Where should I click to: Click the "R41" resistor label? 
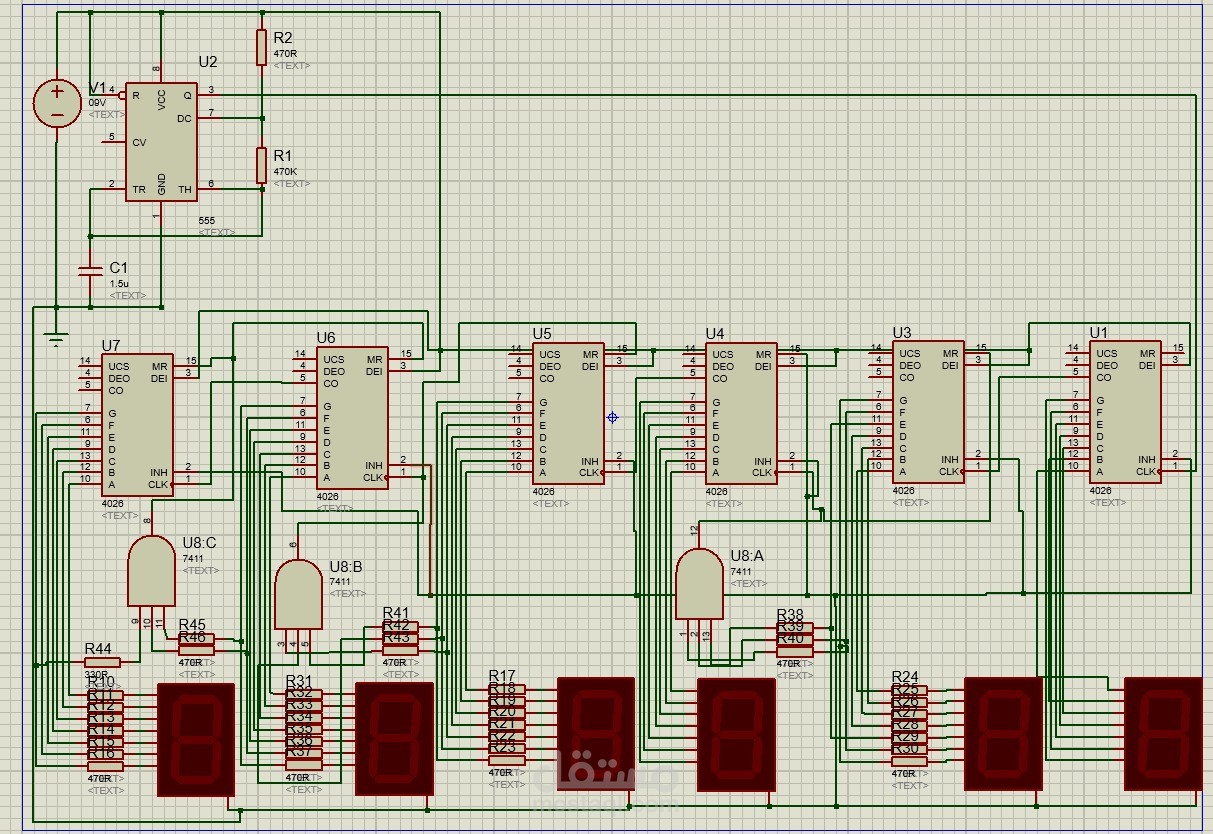point(396,612)
